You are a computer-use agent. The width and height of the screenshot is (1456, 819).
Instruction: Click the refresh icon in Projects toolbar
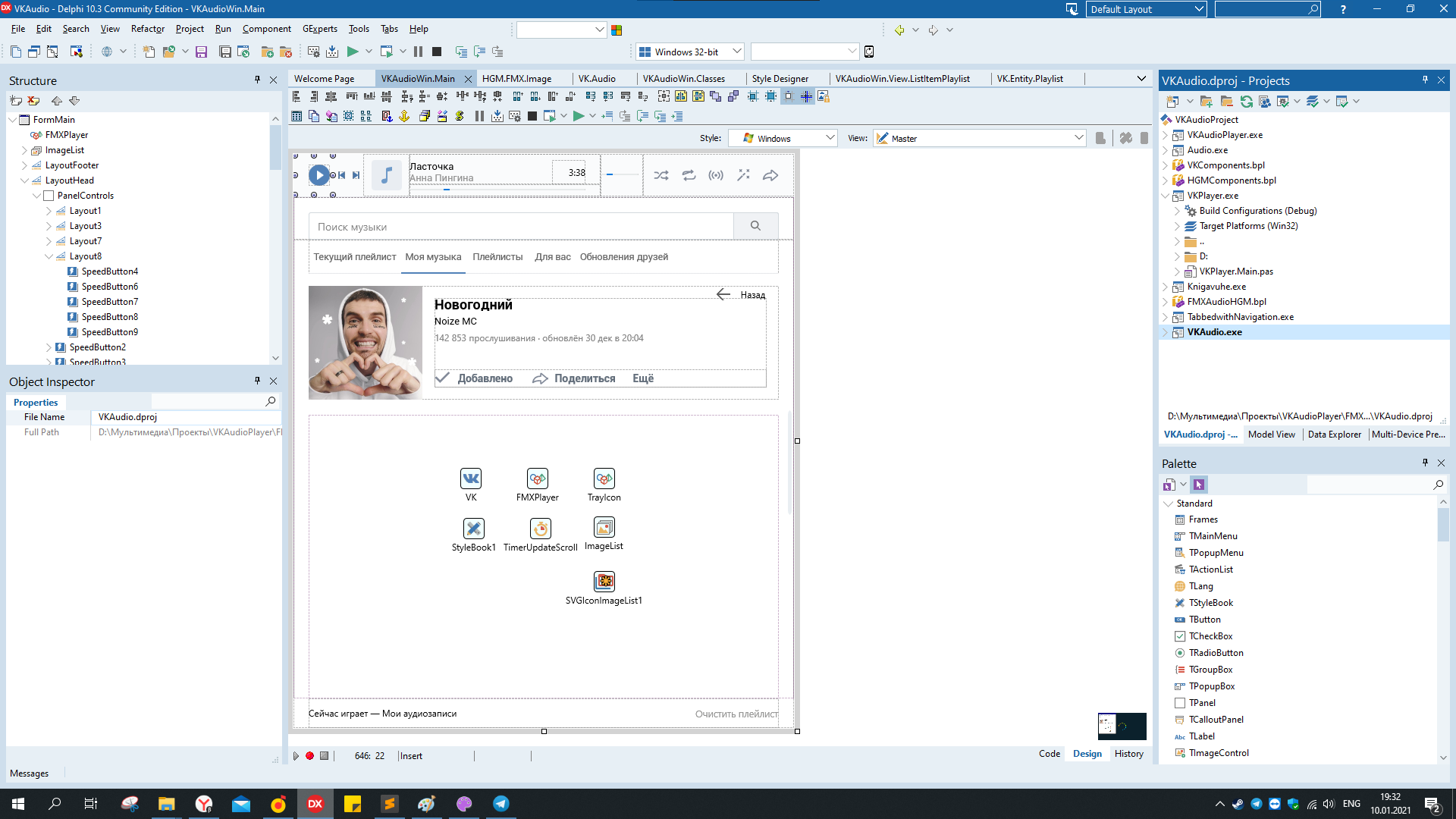pyautogui.click(x=1246, y=101)
